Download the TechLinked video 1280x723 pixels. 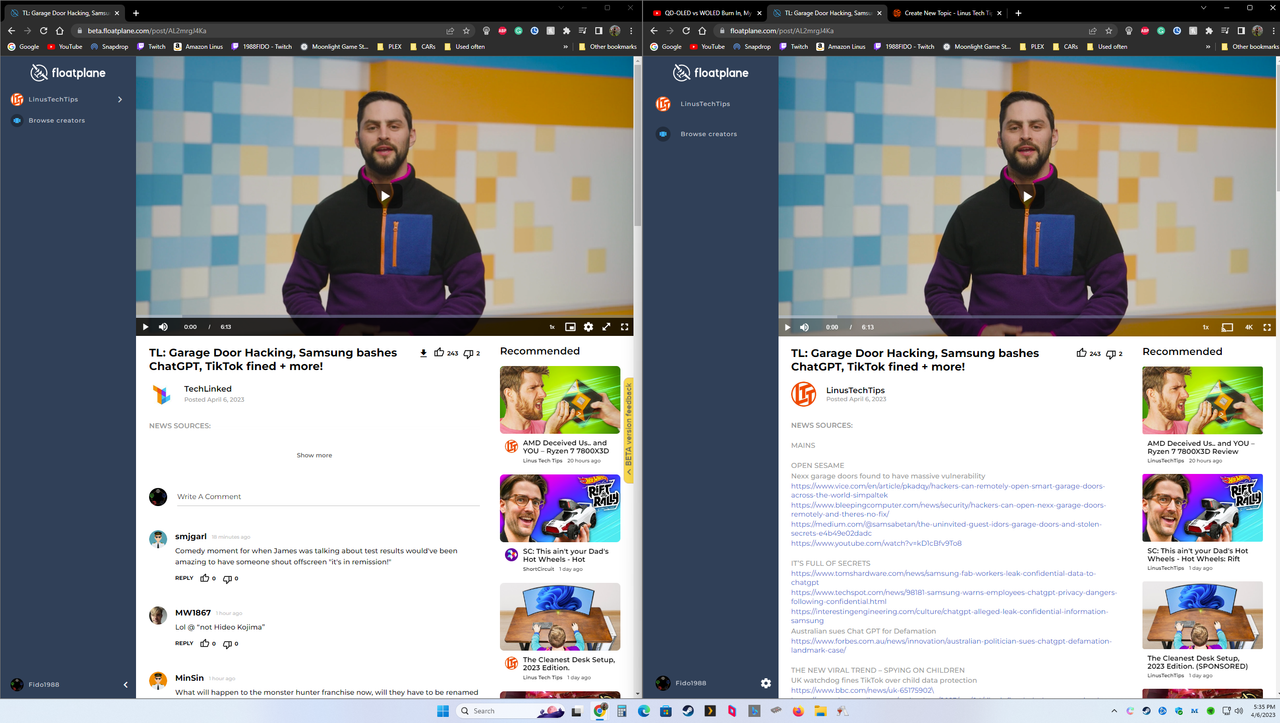(423, 353)
